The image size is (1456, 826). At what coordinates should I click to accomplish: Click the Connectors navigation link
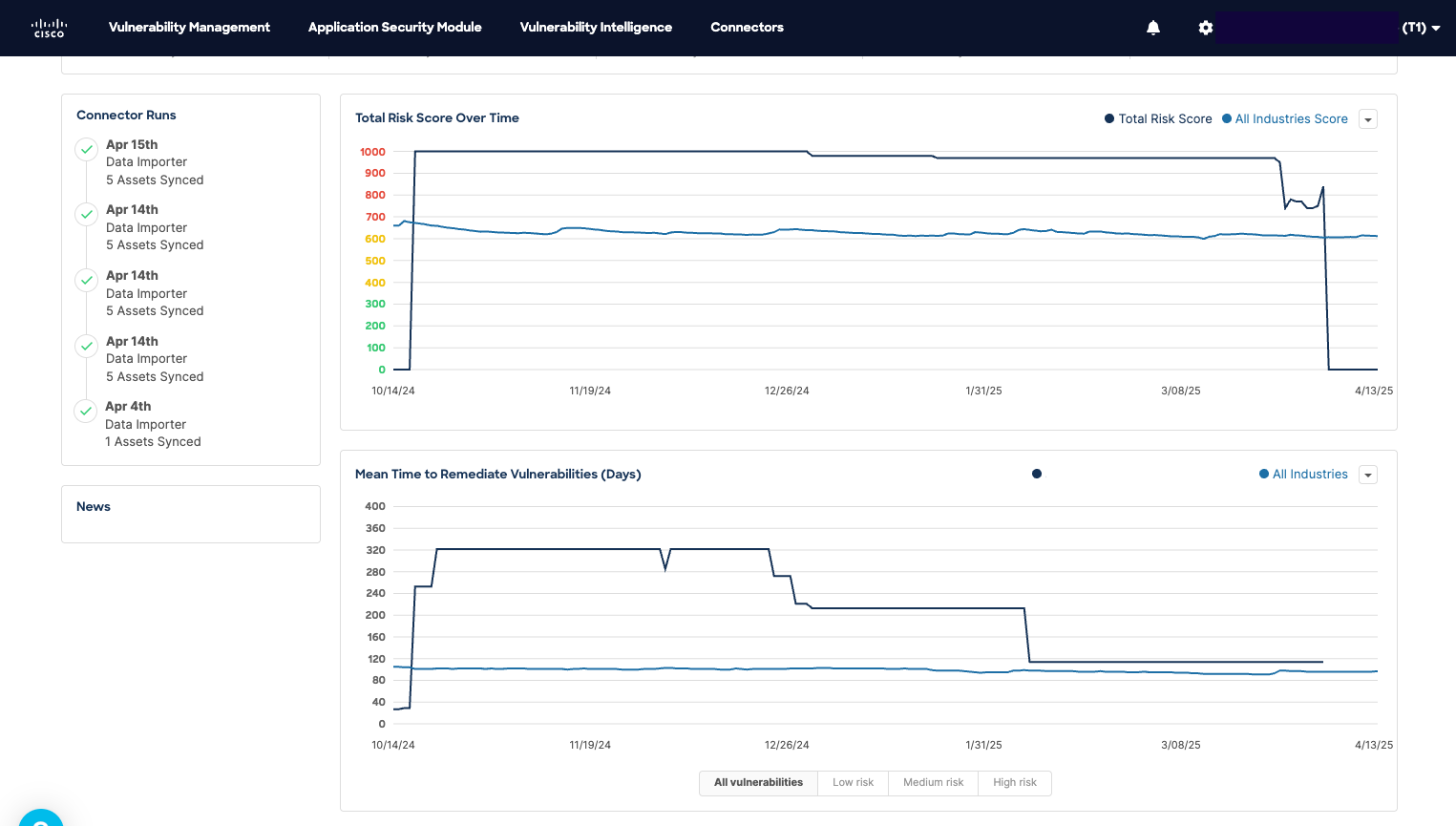click(x=747, y=28)
